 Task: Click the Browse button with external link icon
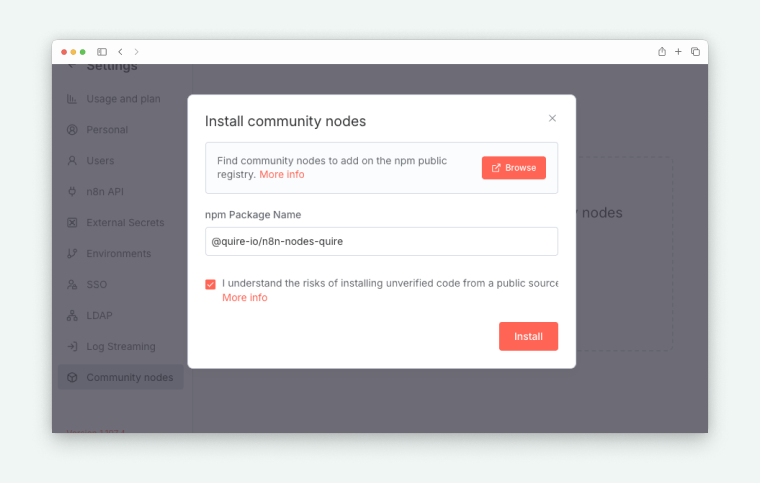tap(513, 168)
